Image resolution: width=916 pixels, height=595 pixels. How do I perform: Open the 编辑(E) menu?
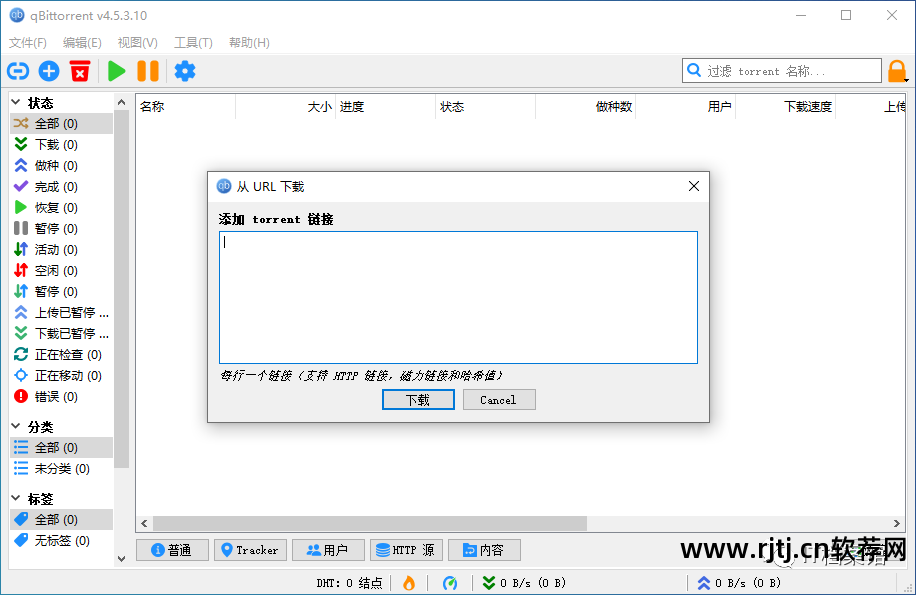(82, 43)
